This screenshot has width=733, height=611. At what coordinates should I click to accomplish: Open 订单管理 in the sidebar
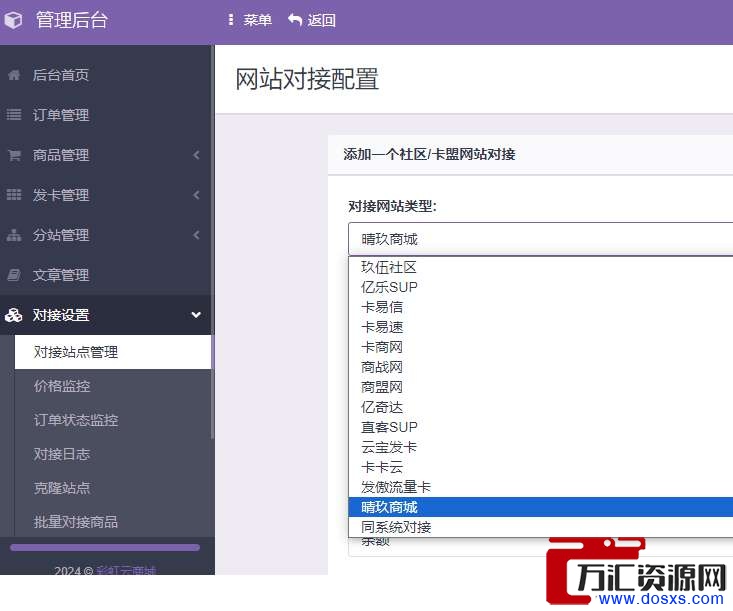(61, 115)
